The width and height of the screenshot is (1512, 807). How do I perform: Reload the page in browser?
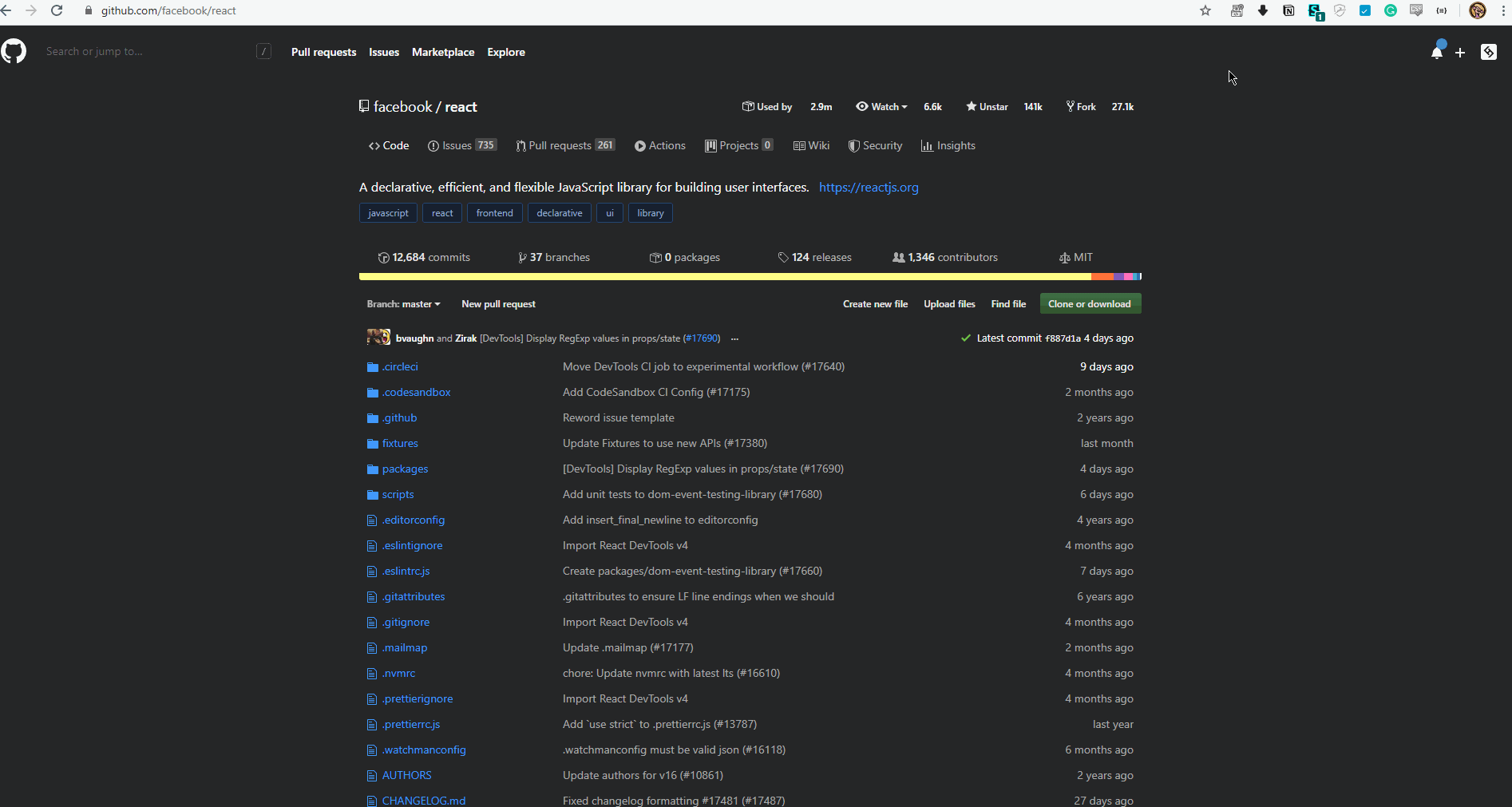pyautogui.click(x=57, y=10)
